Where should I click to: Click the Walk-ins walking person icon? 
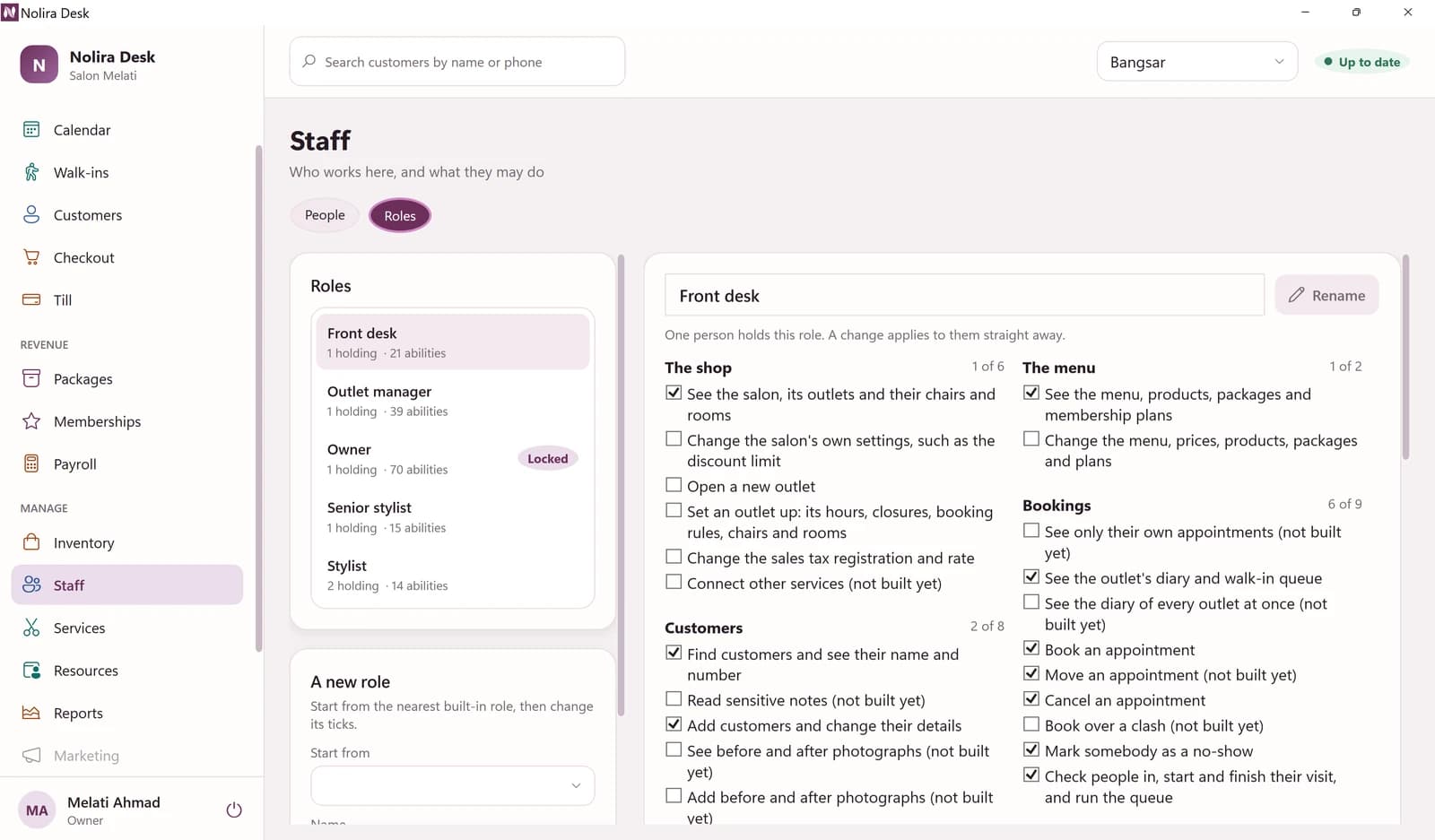(x=31, y=172)
